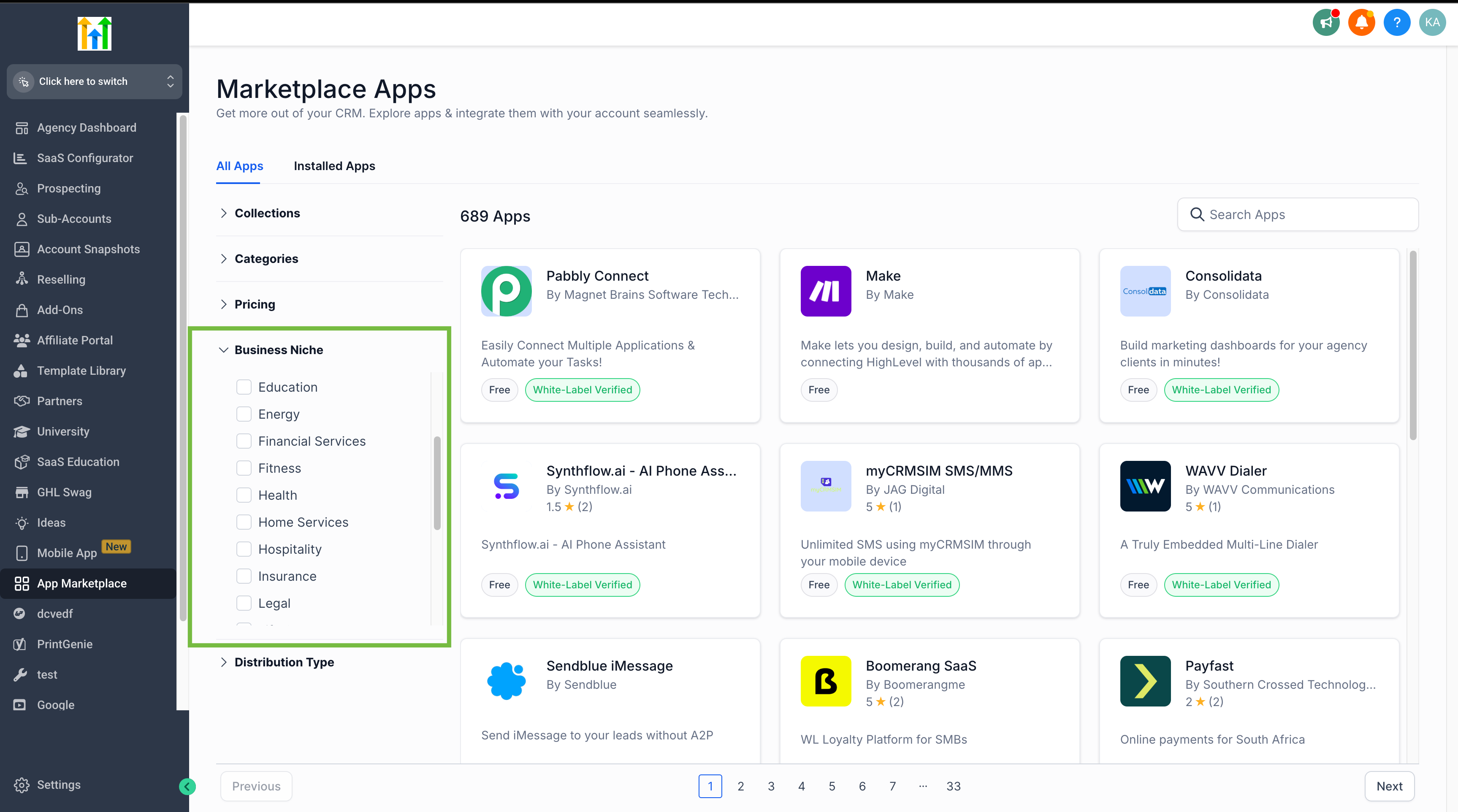
Task: Open the Pabbly Connect app logo
Action: 506,291
